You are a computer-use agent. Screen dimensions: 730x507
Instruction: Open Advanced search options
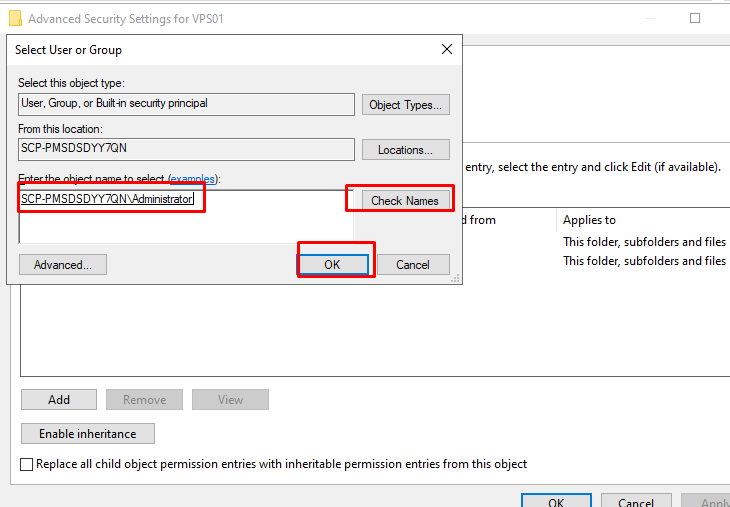tap(63, 264)
